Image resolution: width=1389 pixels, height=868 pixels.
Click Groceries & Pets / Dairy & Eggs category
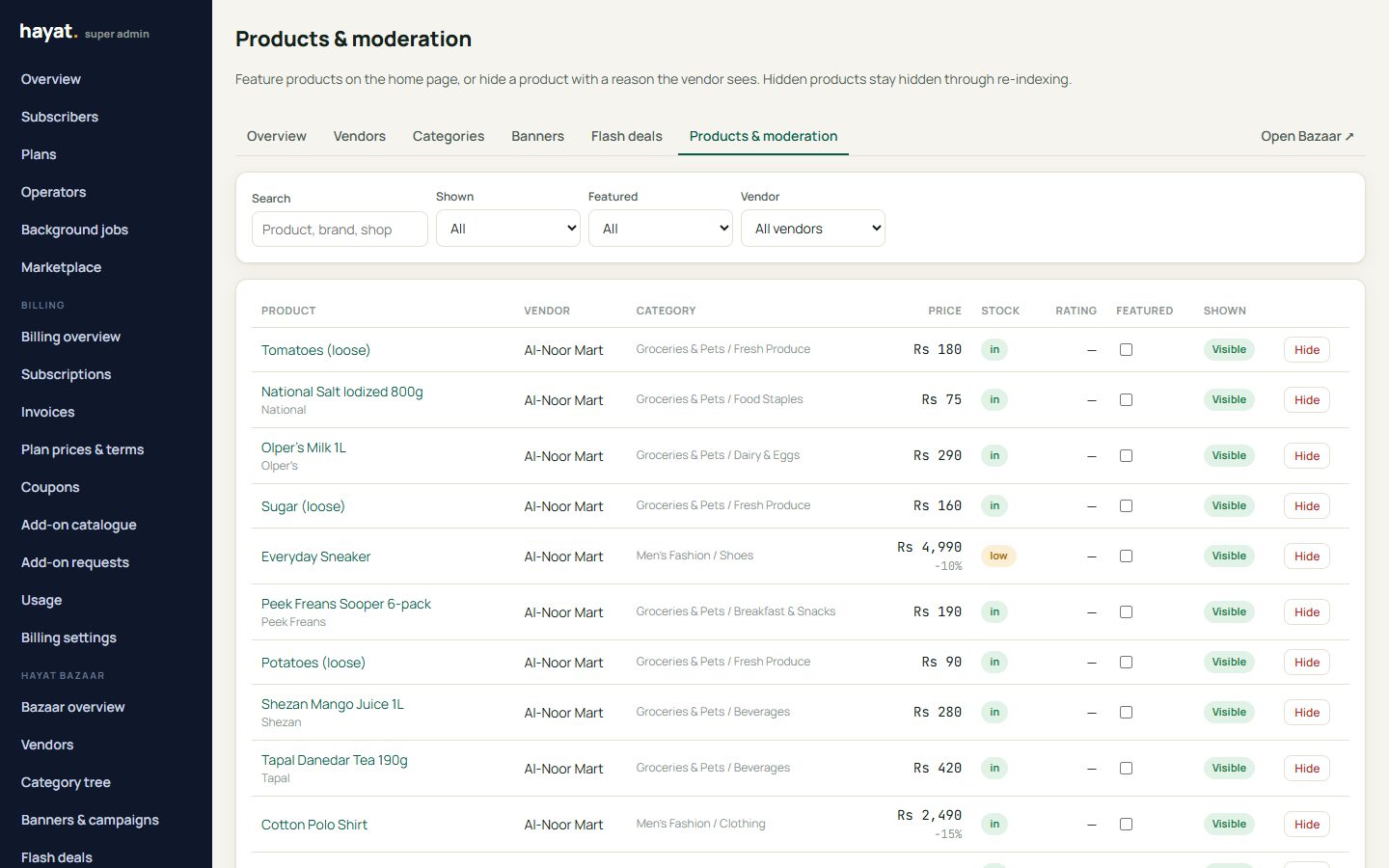pos(718,455)
